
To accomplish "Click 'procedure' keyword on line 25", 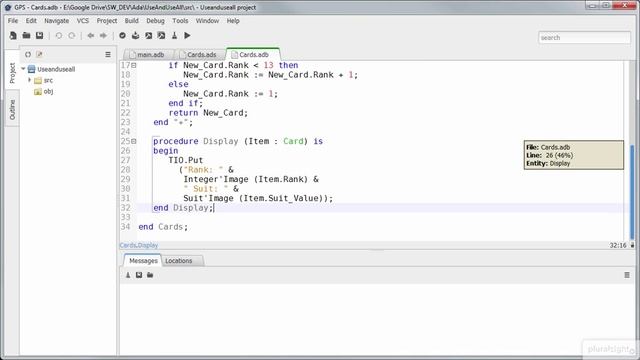I will (176, 141).
